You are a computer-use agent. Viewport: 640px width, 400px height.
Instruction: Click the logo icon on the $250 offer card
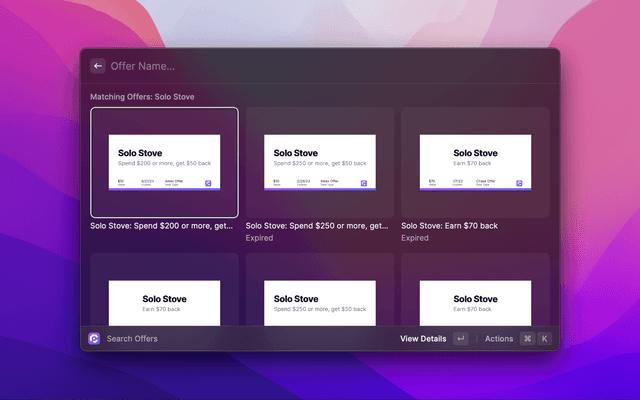click(x=365, y=183)
